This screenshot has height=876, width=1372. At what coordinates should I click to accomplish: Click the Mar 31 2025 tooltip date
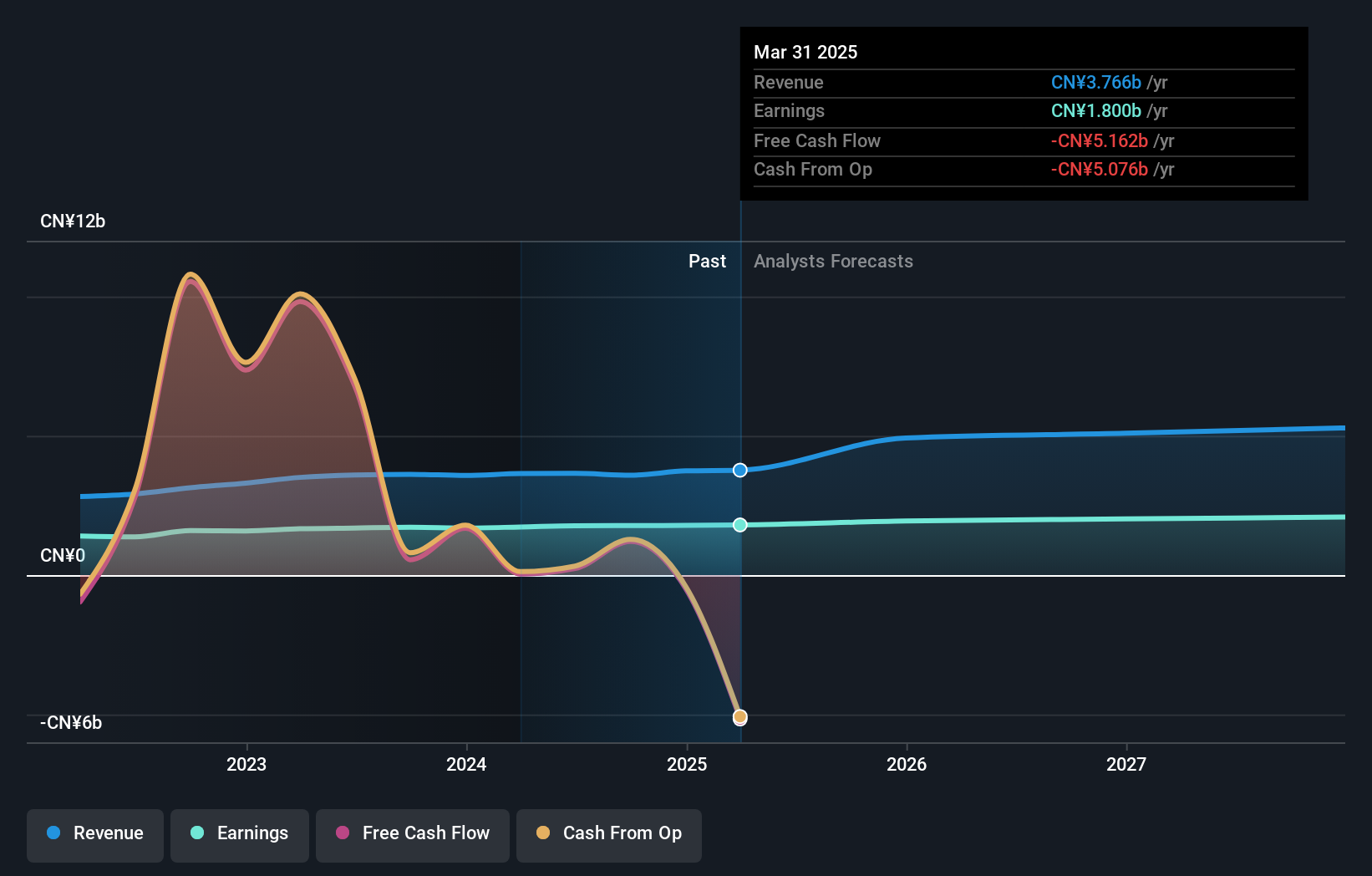[x=805, y=52]
